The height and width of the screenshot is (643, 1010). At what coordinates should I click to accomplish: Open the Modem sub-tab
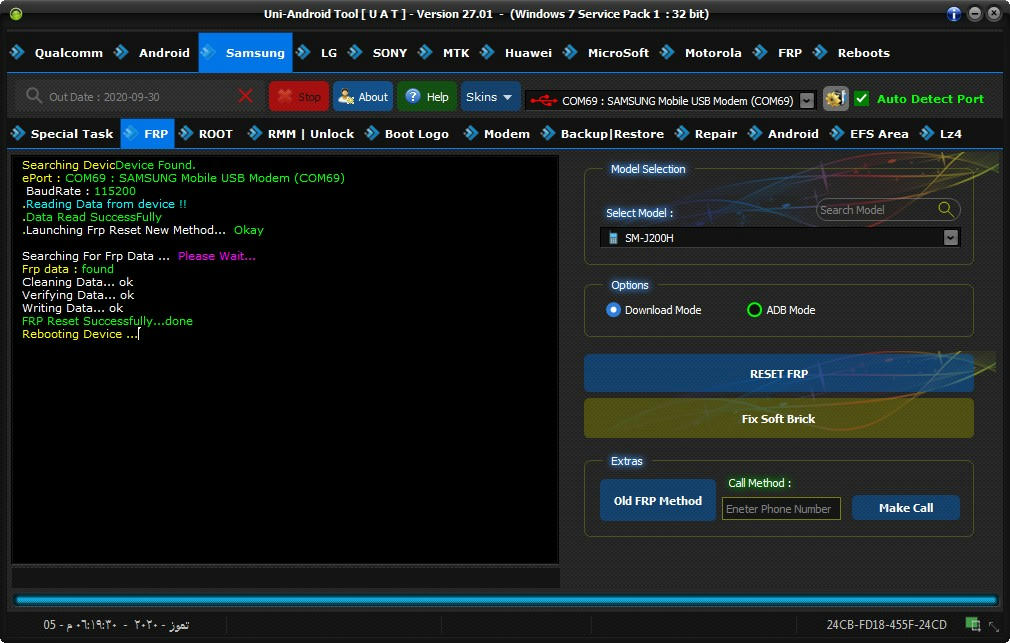point(497,133)
